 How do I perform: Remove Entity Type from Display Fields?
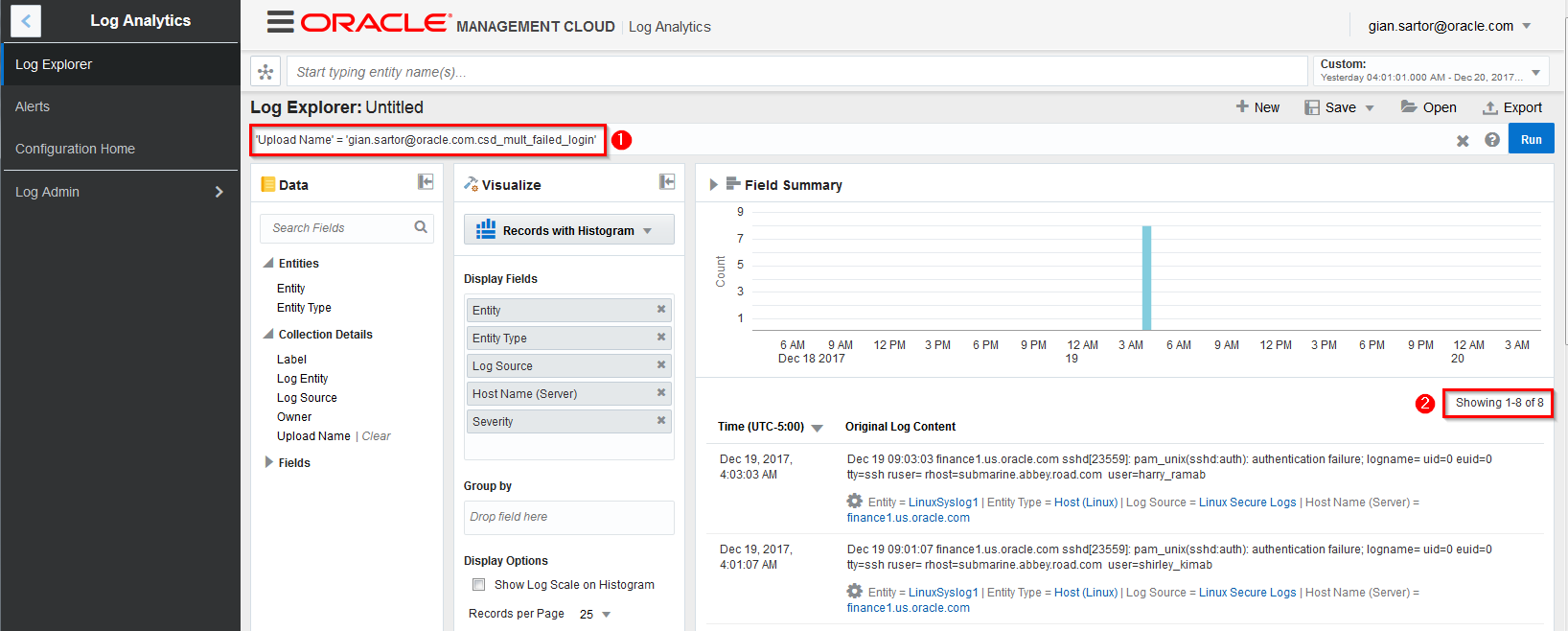click(x=661, y=338)
